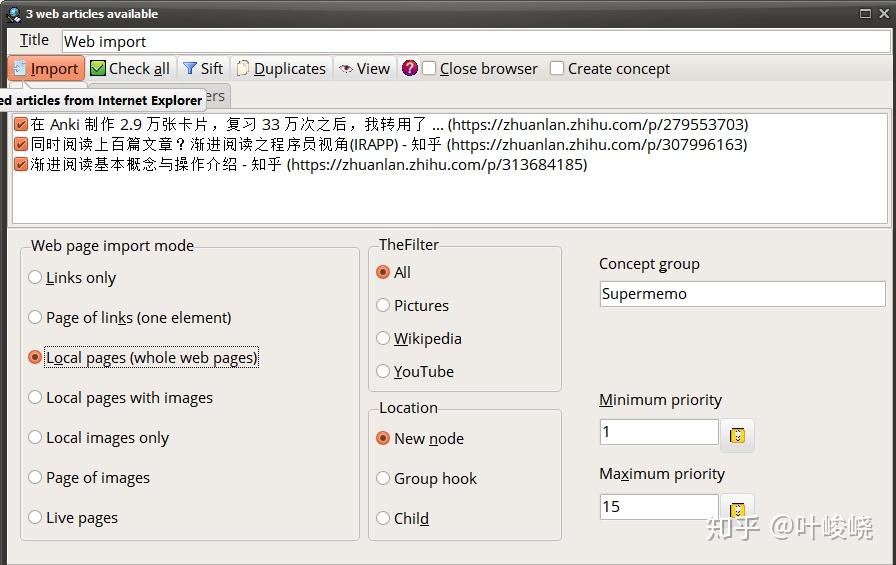Viewport: 896px width, 565px height.
Task: Uncheck the IRAPP article checkbox
Action: click(21, 144)
